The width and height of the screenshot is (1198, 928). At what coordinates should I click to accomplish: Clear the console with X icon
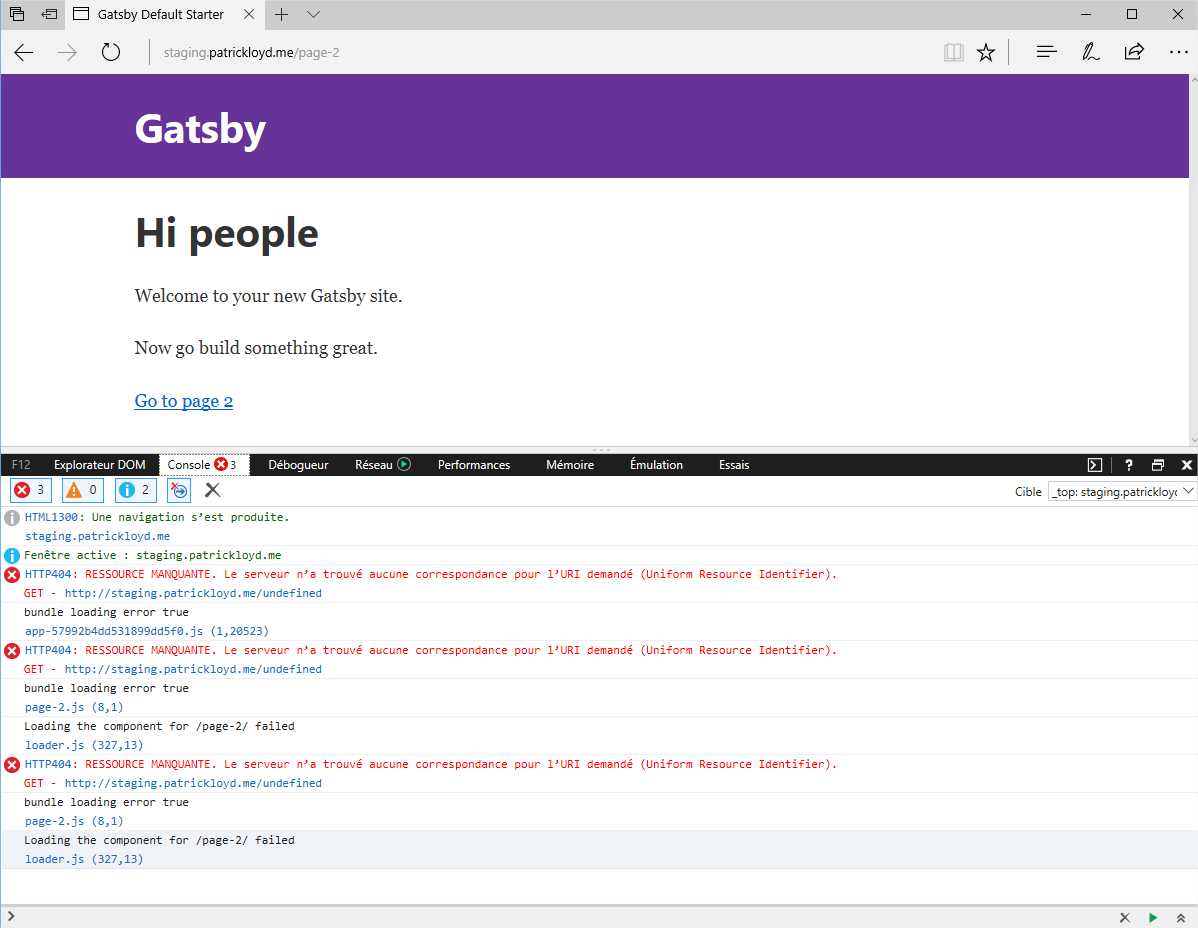tap(212, 490)
